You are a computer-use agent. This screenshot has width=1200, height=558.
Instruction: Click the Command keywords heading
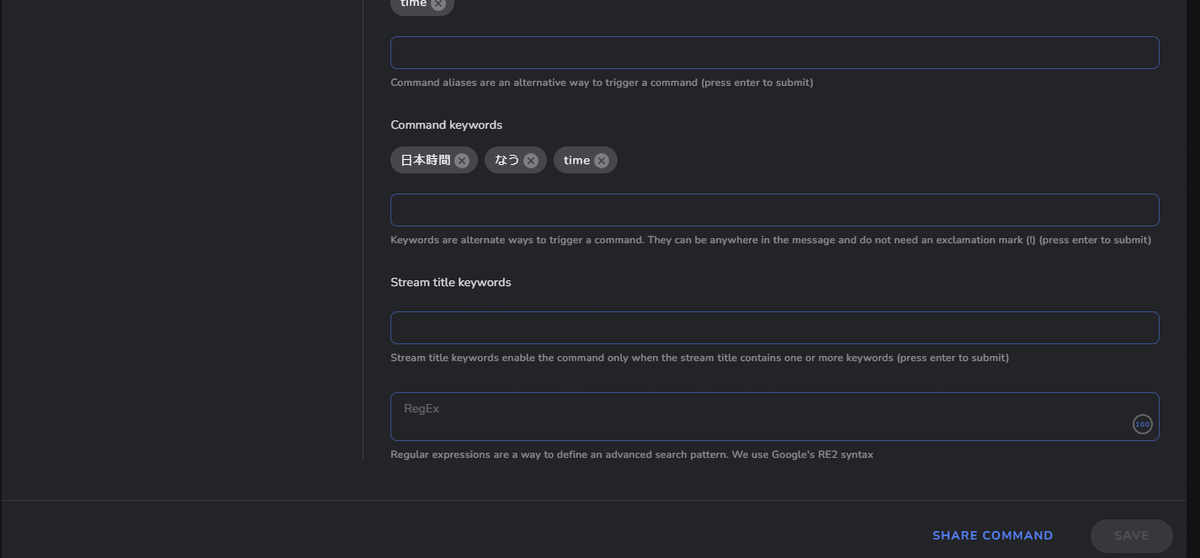(x=446, y=125)
